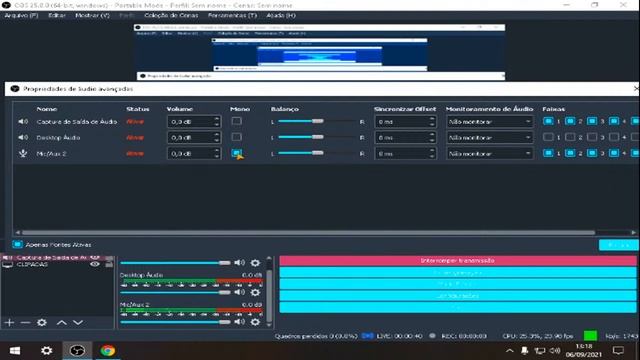Image resolution: width=640 pixels, height=360 pixels.
Task: Enable track 1 for Desktop Áudio
Action: tap(548, 137)
